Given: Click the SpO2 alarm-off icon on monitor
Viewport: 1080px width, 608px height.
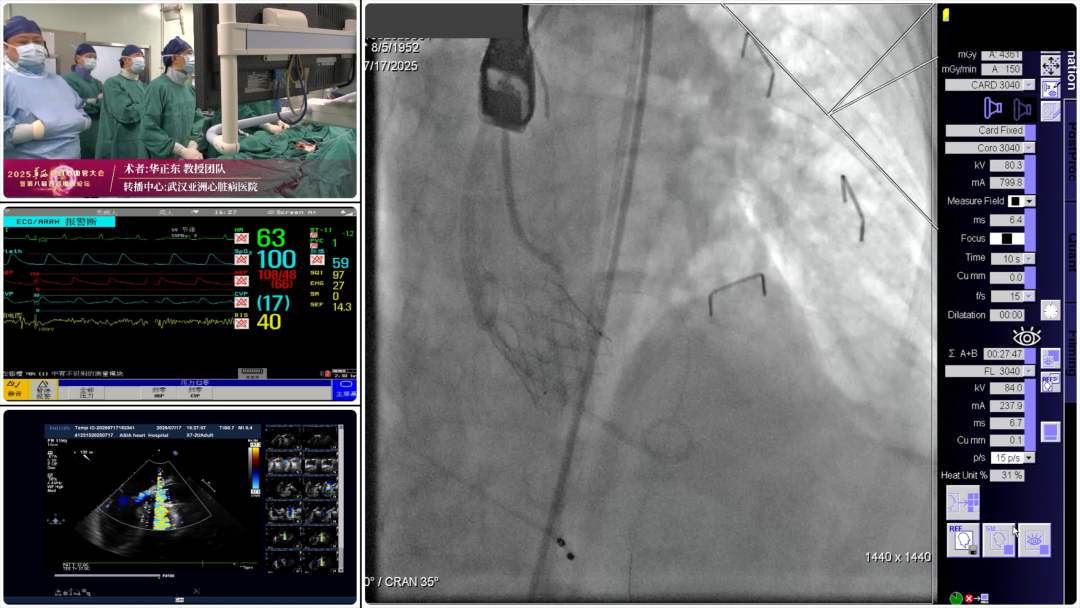Looking at the screenshot, I should click(241, 260).
